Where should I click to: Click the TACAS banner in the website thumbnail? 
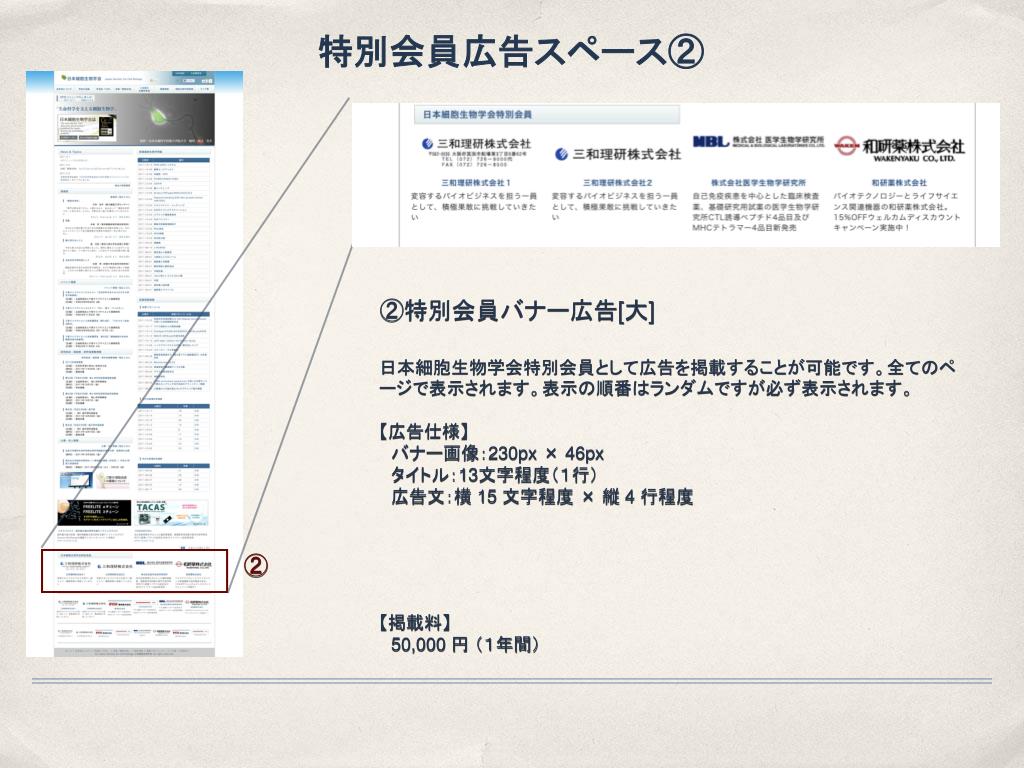click(172, 513)
